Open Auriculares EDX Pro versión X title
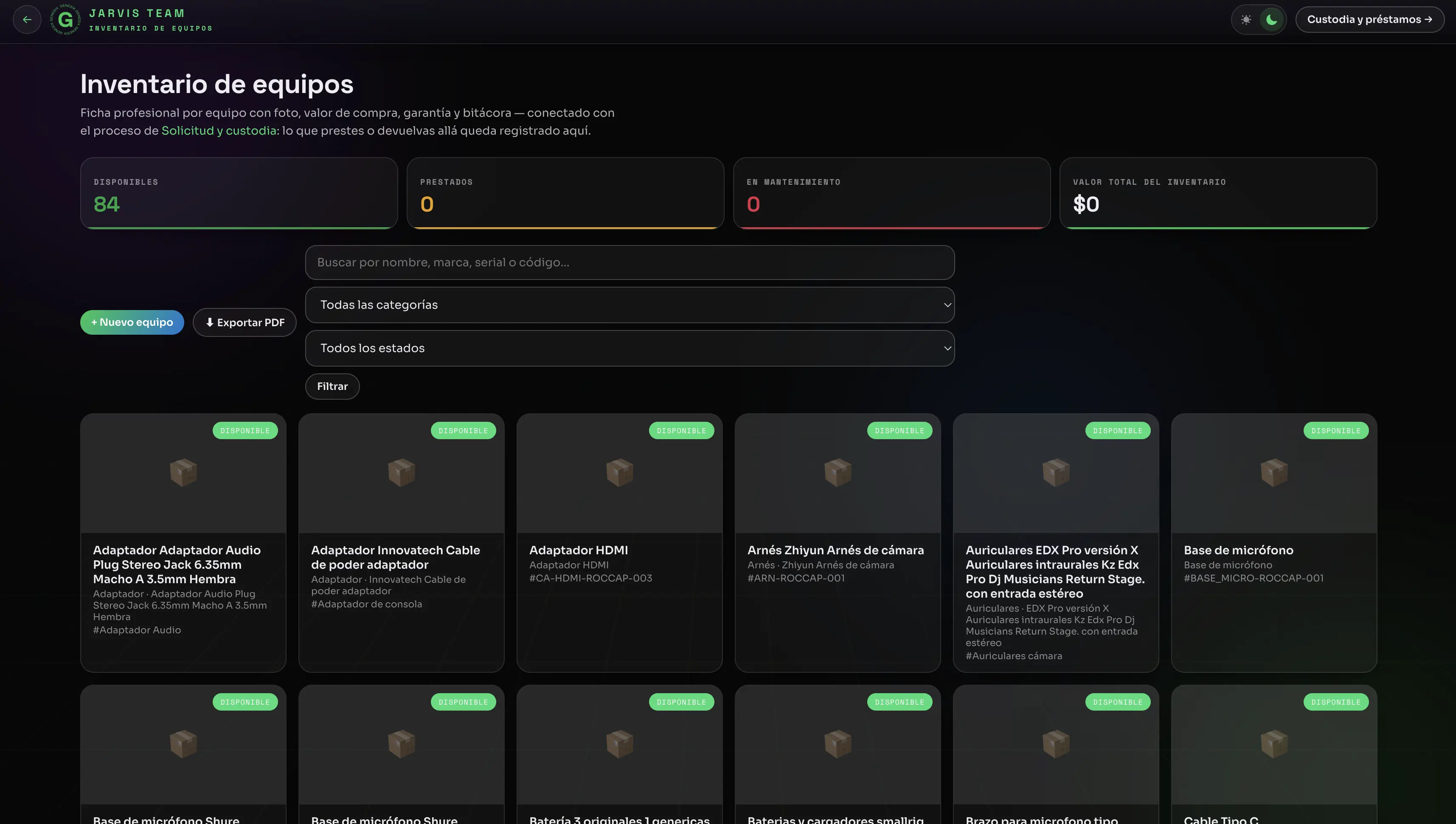Screen dimensions: 1456x824 click(x=1055, y=572)
